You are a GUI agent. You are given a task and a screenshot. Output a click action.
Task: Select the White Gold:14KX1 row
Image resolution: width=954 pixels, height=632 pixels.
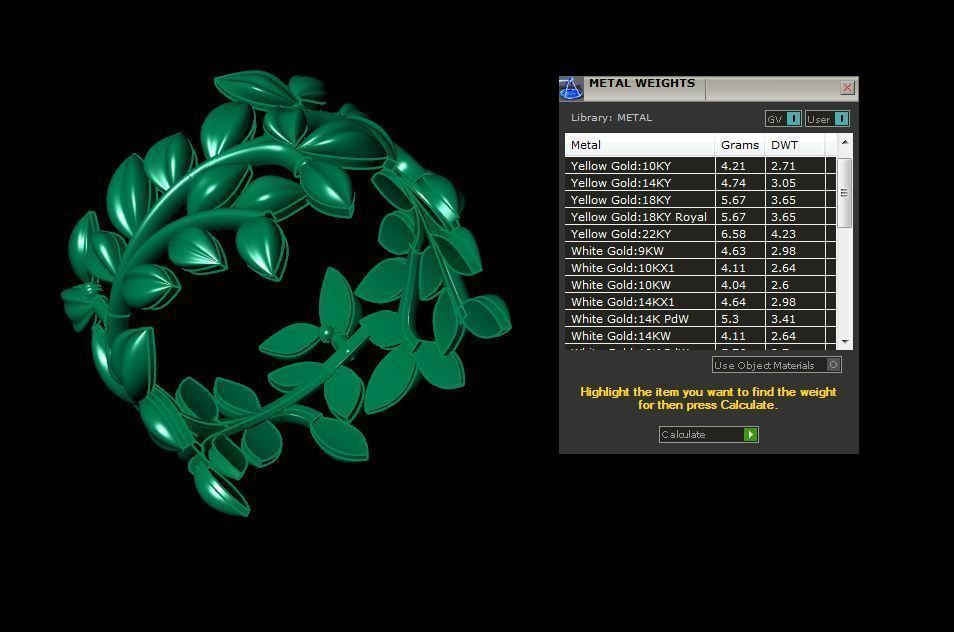point(700,302)
